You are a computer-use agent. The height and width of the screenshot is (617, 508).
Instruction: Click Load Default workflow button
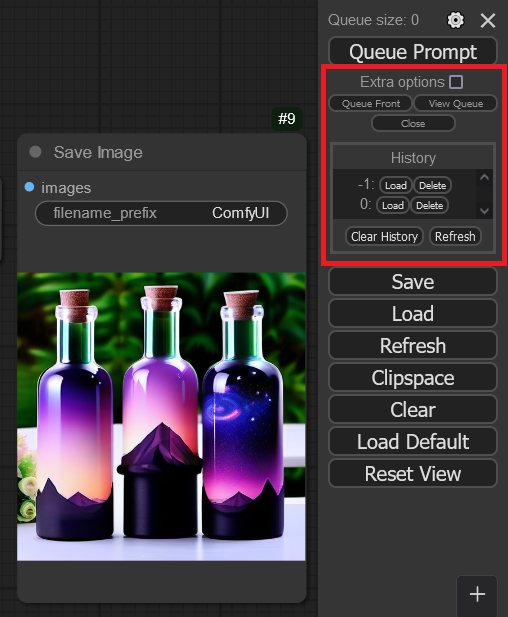point(413,442)
